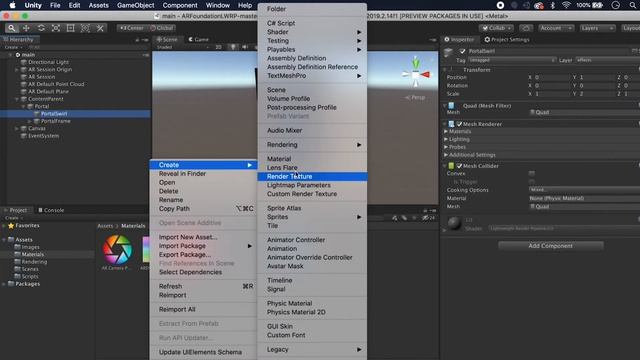Screen dimensions: 640x360
Task: Open the Collab dropdown
Action: [497, 28]
